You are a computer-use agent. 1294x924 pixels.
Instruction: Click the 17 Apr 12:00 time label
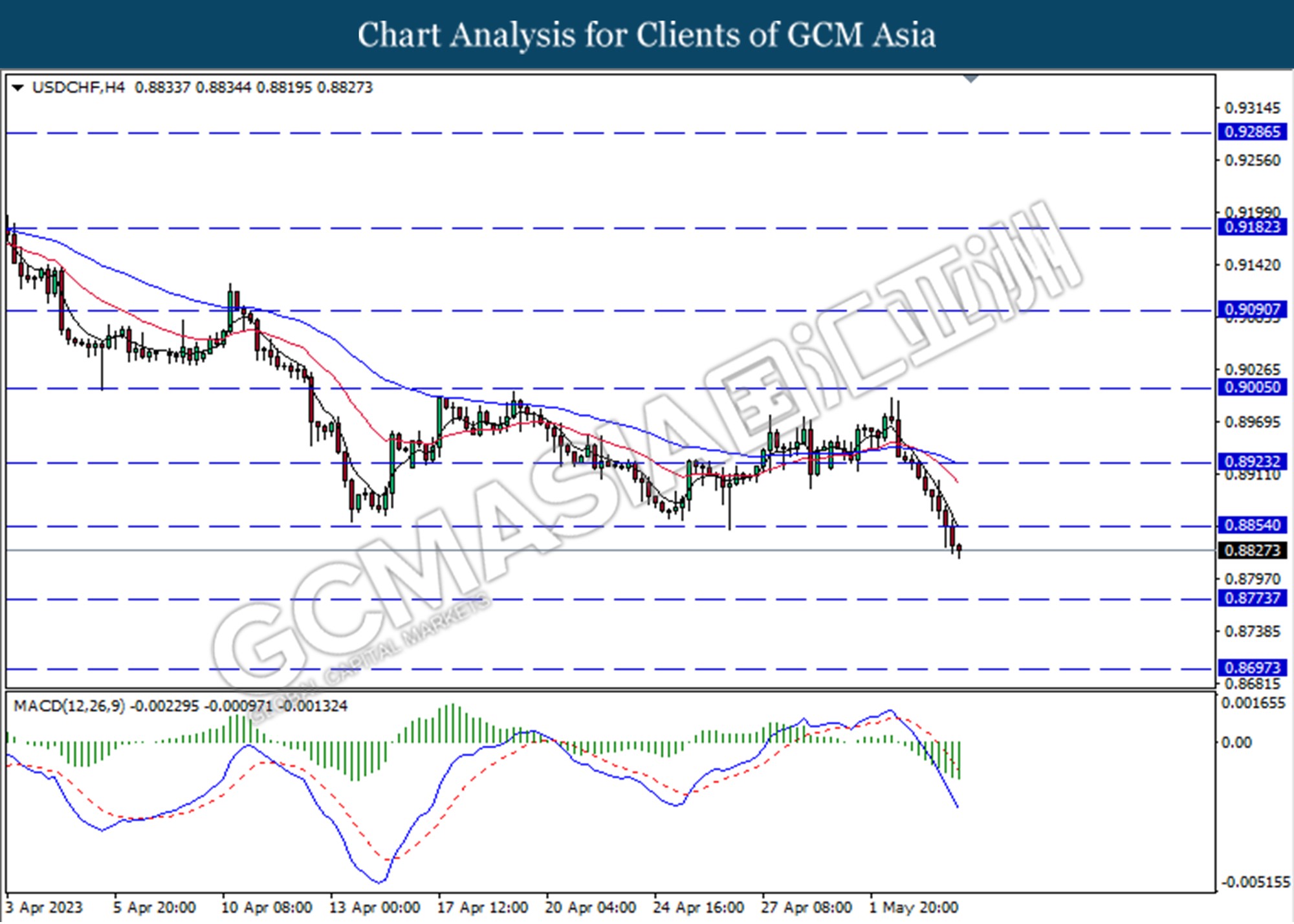pyautogui.click(x=483, y=908)
